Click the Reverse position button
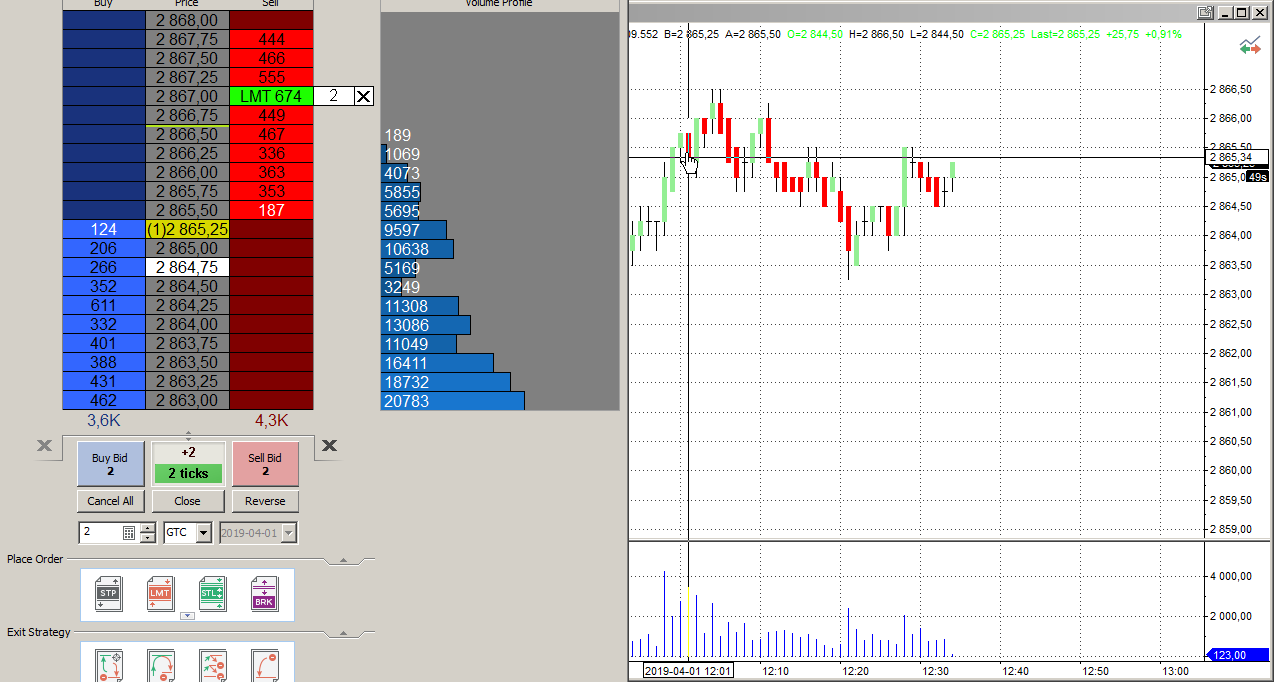The image size is (1274, 682). click(265, 501)
